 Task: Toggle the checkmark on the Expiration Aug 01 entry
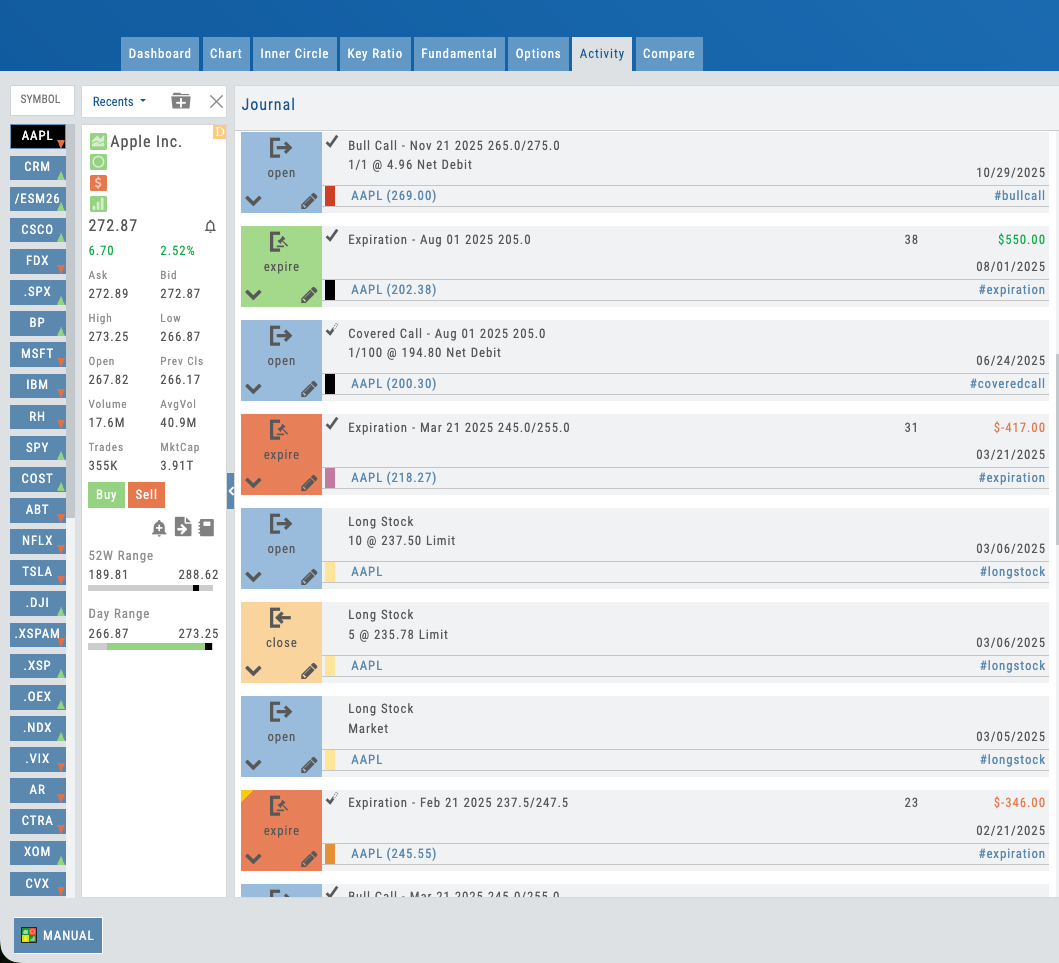point(332,237)
